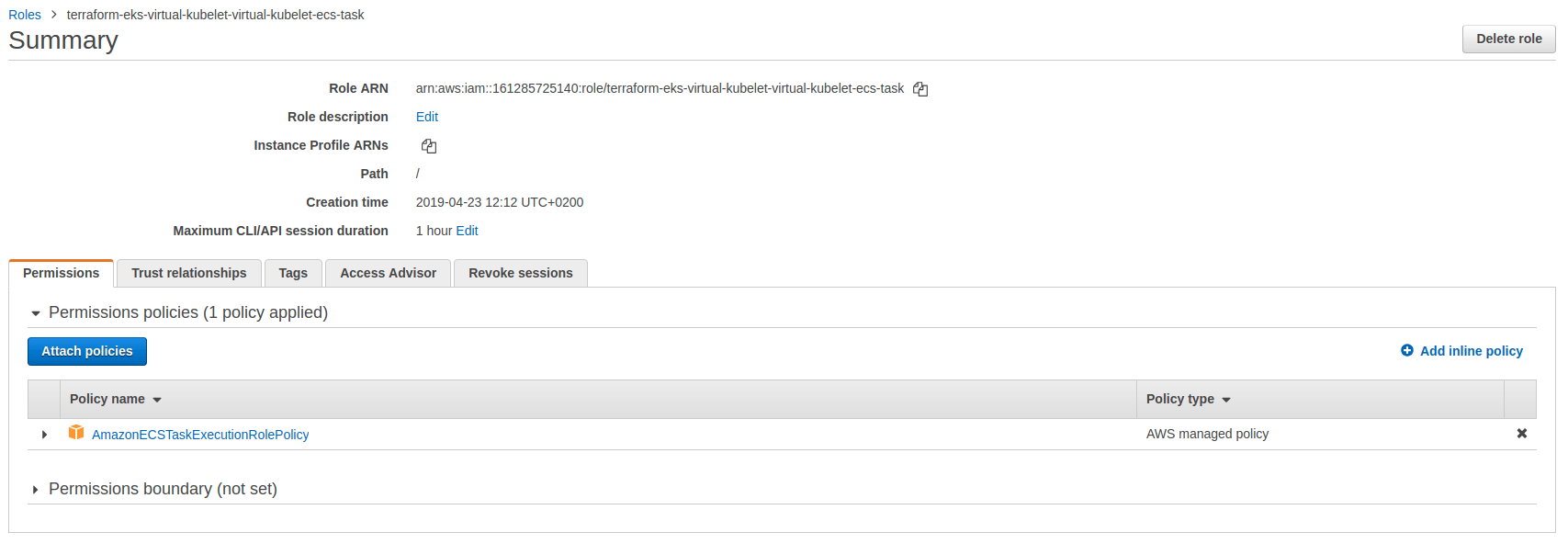The image size is (1568, 555).
Task: Detach AmazonECSTaskExecutionRolePolicy with the X icon
Action: tap(1521, 434)
